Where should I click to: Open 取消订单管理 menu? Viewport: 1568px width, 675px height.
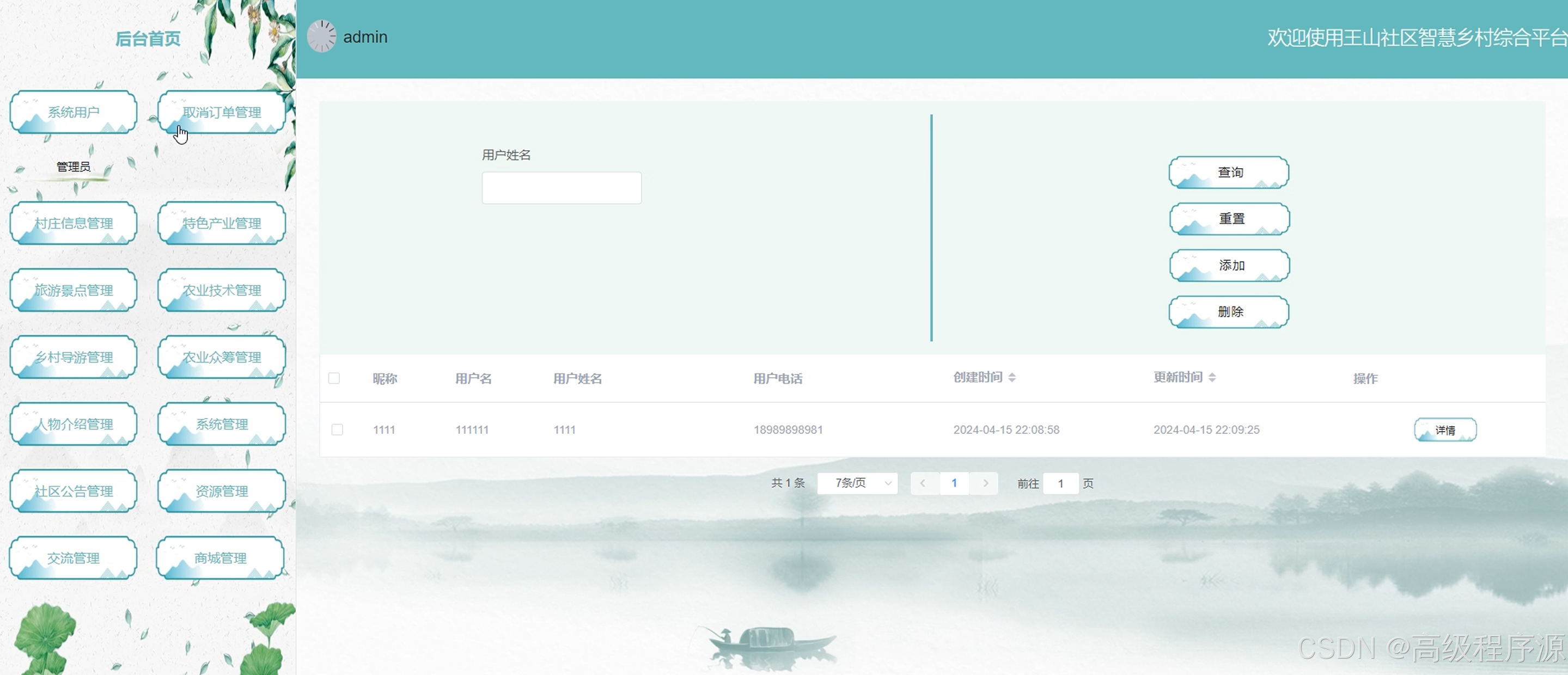click(x=222, y=112)
